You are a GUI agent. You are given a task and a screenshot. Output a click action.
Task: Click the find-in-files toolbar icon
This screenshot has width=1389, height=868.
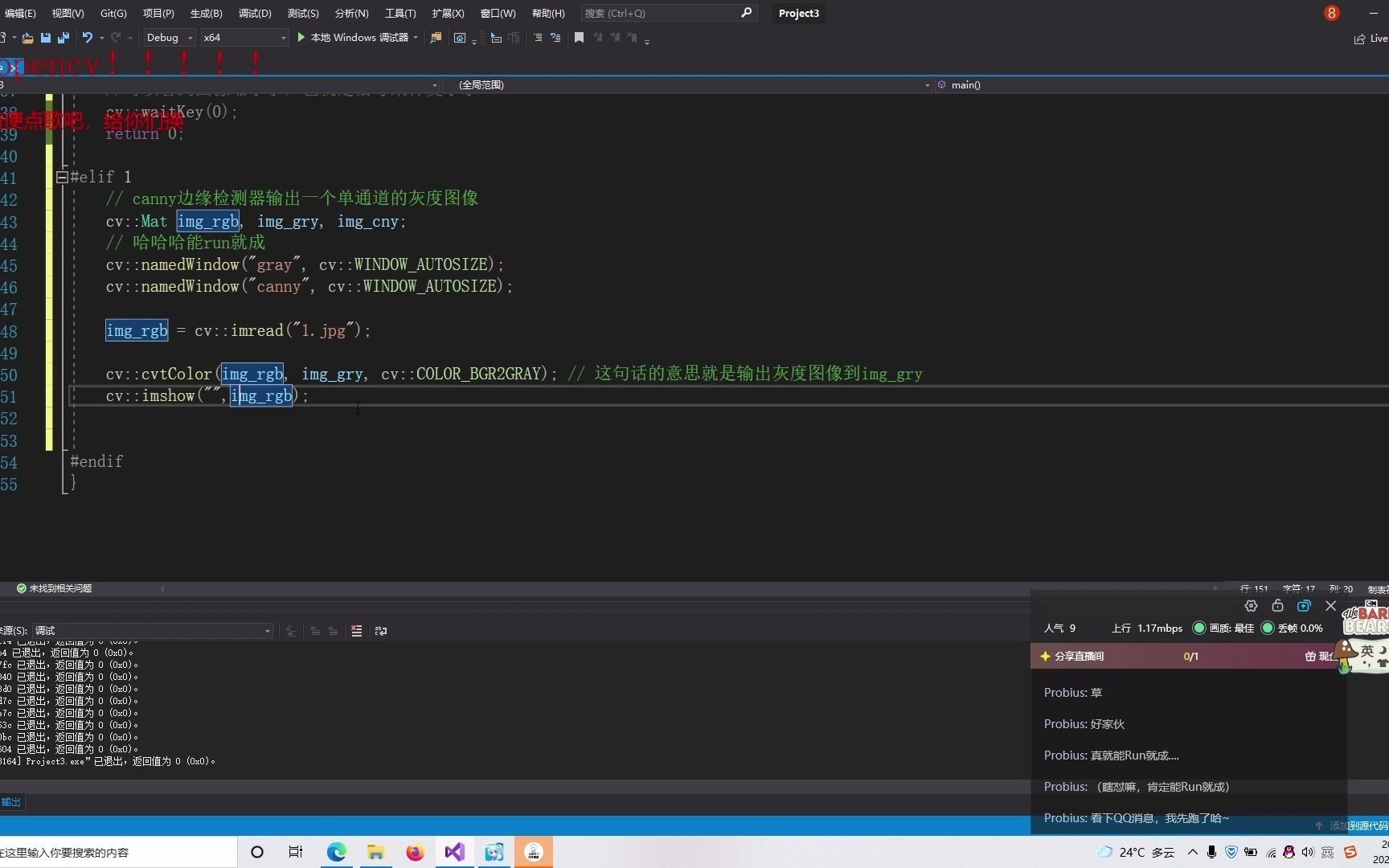(x=436, y=38)
